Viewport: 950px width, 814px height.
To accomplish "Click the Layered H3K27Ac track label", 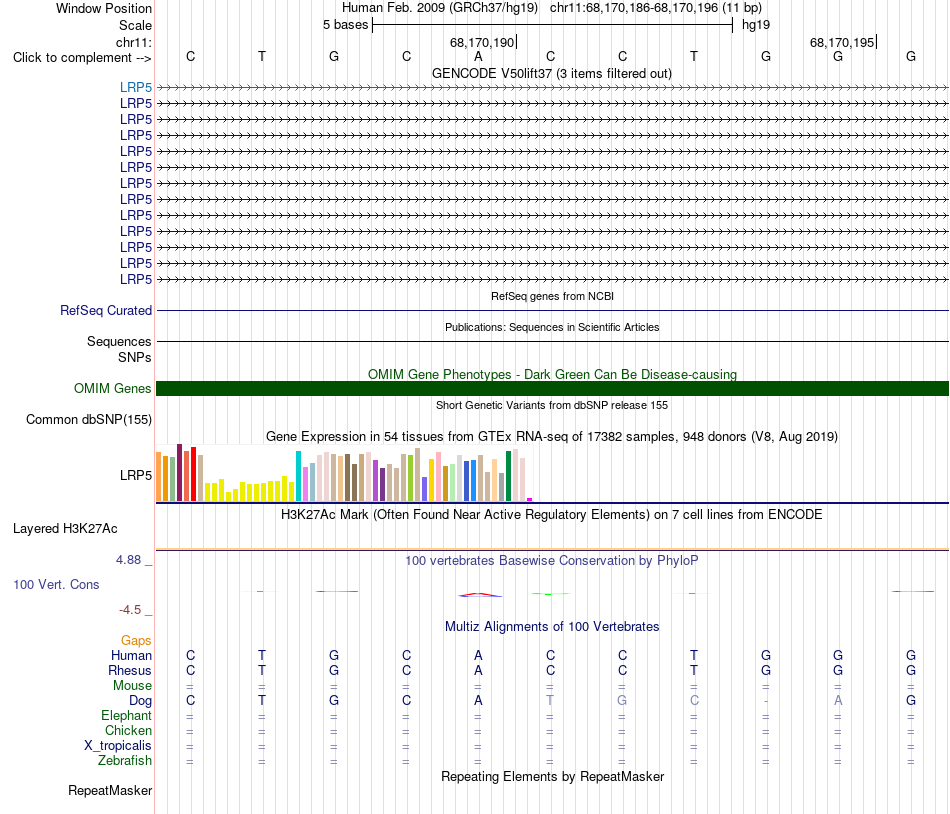I will tap(65, 528).
